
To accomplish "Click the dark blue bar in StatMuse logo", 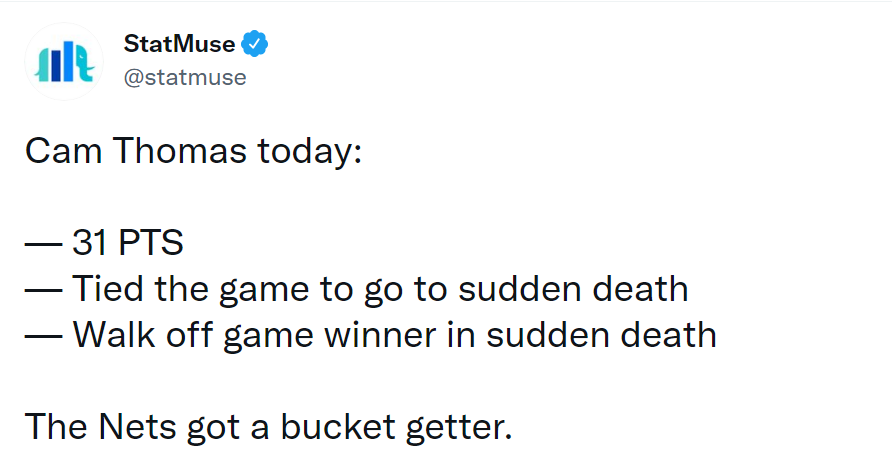I will click(x=56, y=65).
